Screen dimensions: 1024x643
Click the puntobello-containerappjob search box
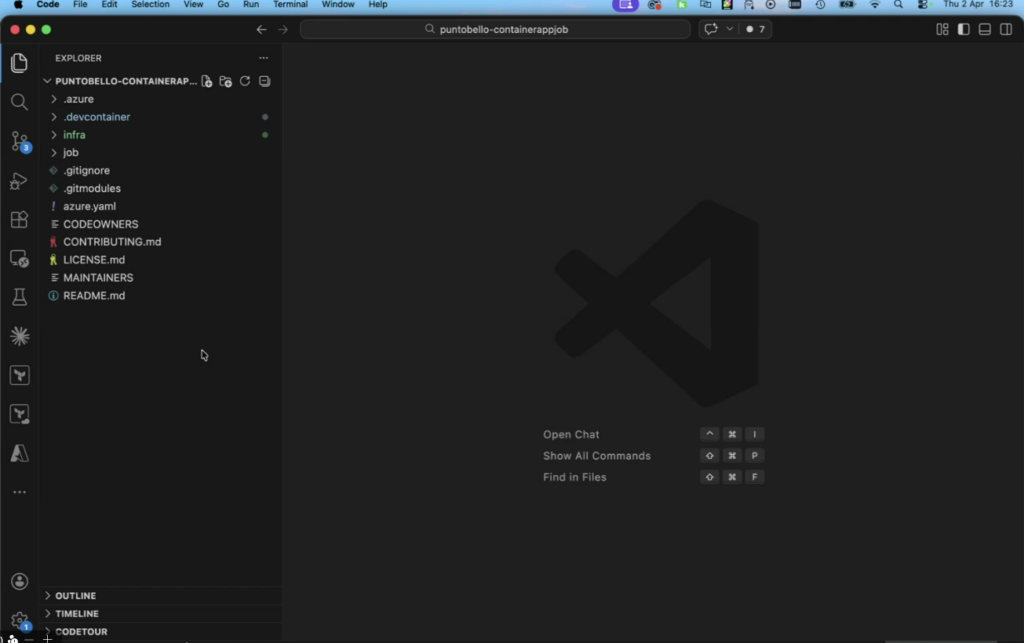[x=495, y=30]
